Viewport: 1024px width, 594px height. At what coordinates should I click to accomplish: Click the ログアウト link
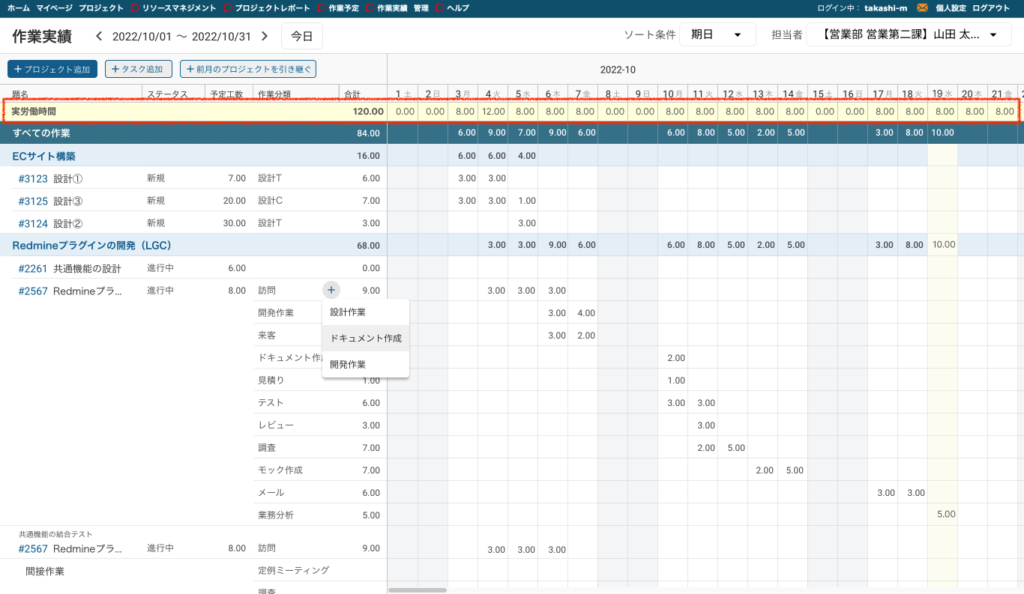click(x=991, y=8)
